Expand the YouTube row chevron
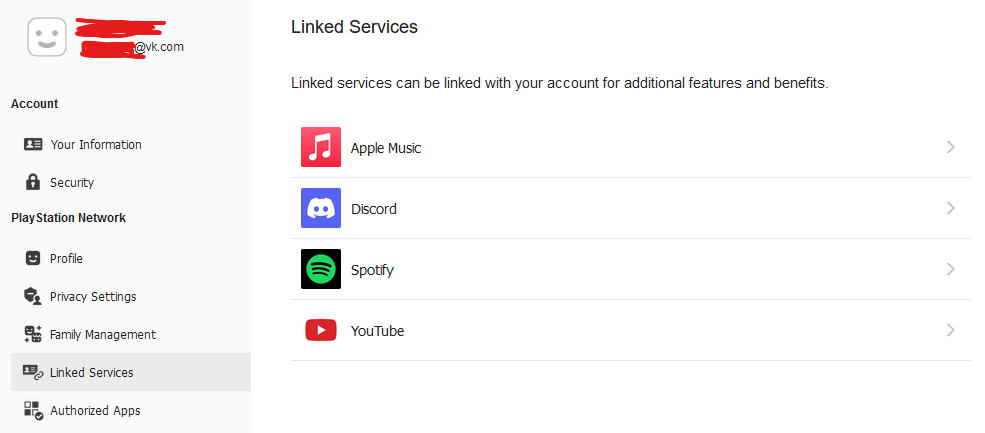 [950, 330]
